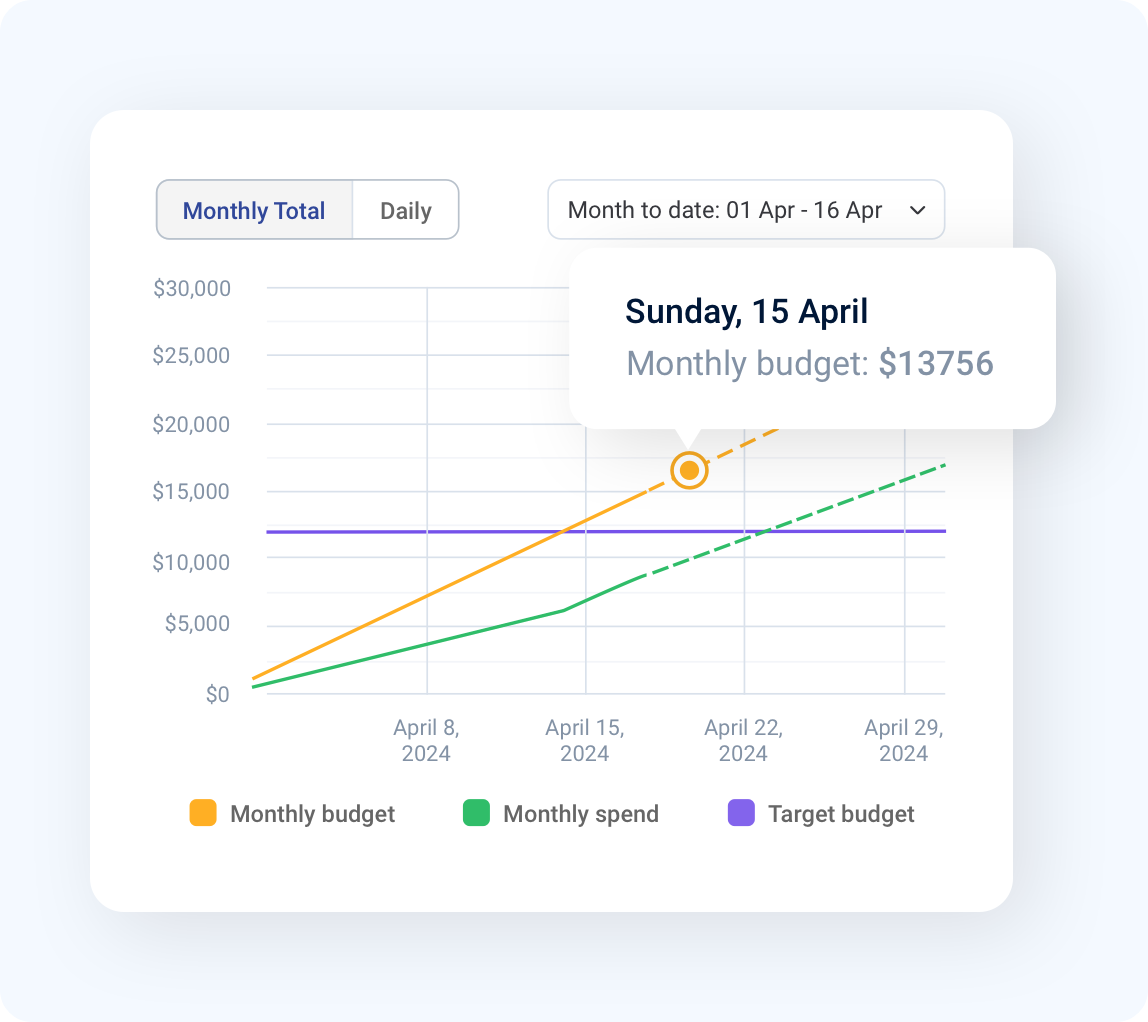Image resolution: width=1148 pixels, height=1022 pixels.
Task: Click the Sunday, 15 April tooltip
Action: pyautogui.click(x=745, y=311)
